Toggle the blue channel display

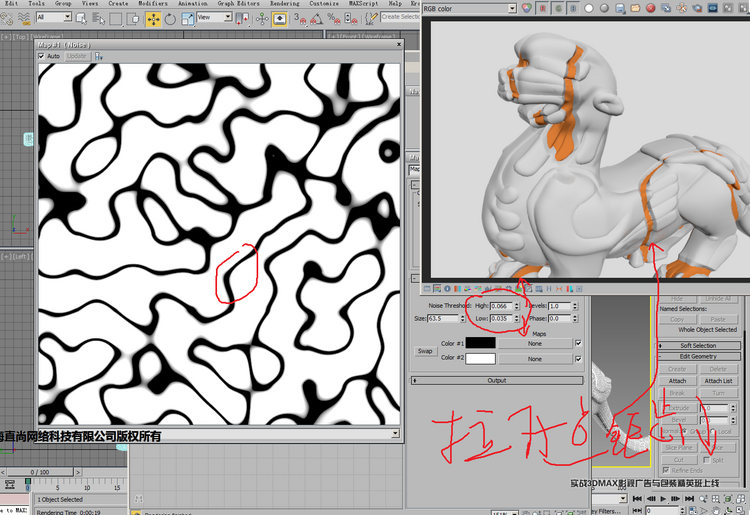(x=573, y=8)
